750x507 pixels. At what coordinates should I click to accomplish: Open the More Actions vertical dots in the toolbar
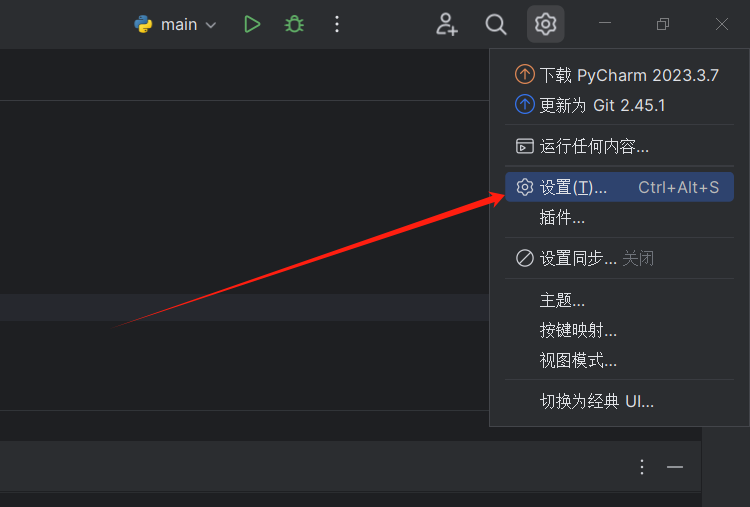[x=337, y=24]
